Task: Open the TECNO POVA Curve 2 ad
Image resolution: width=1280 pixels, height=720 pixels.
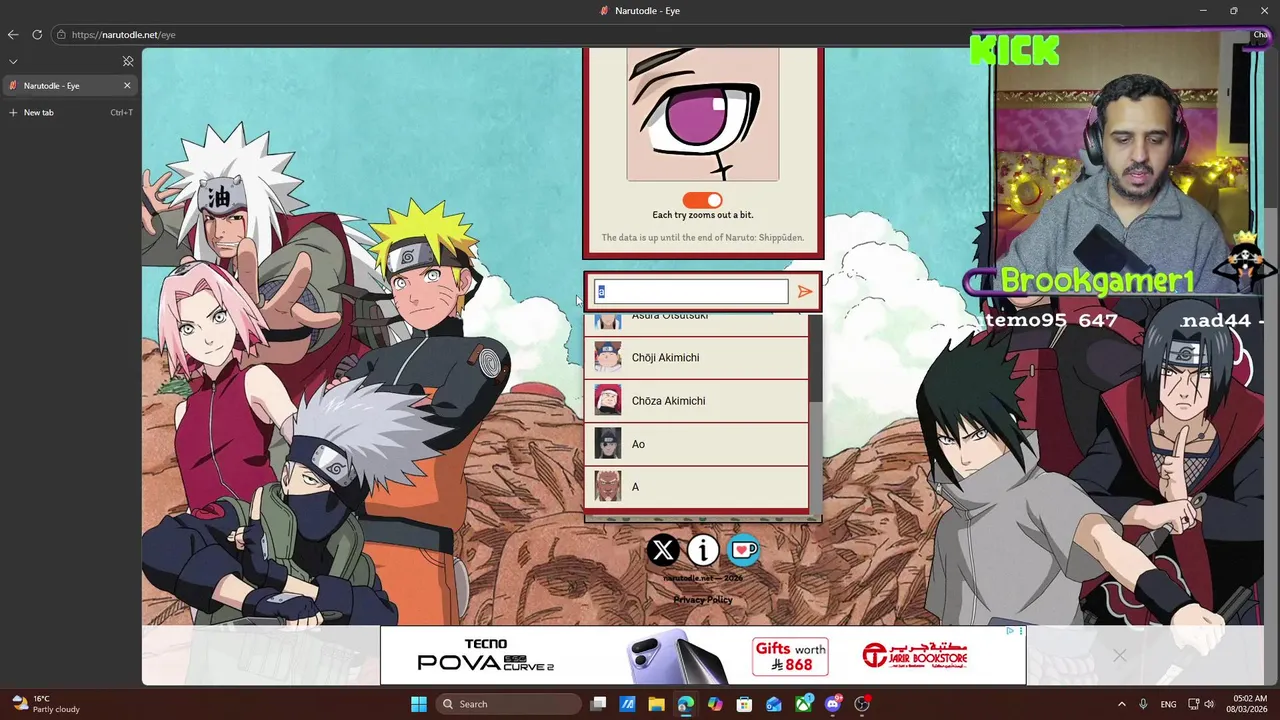Action: pos(486,656)
